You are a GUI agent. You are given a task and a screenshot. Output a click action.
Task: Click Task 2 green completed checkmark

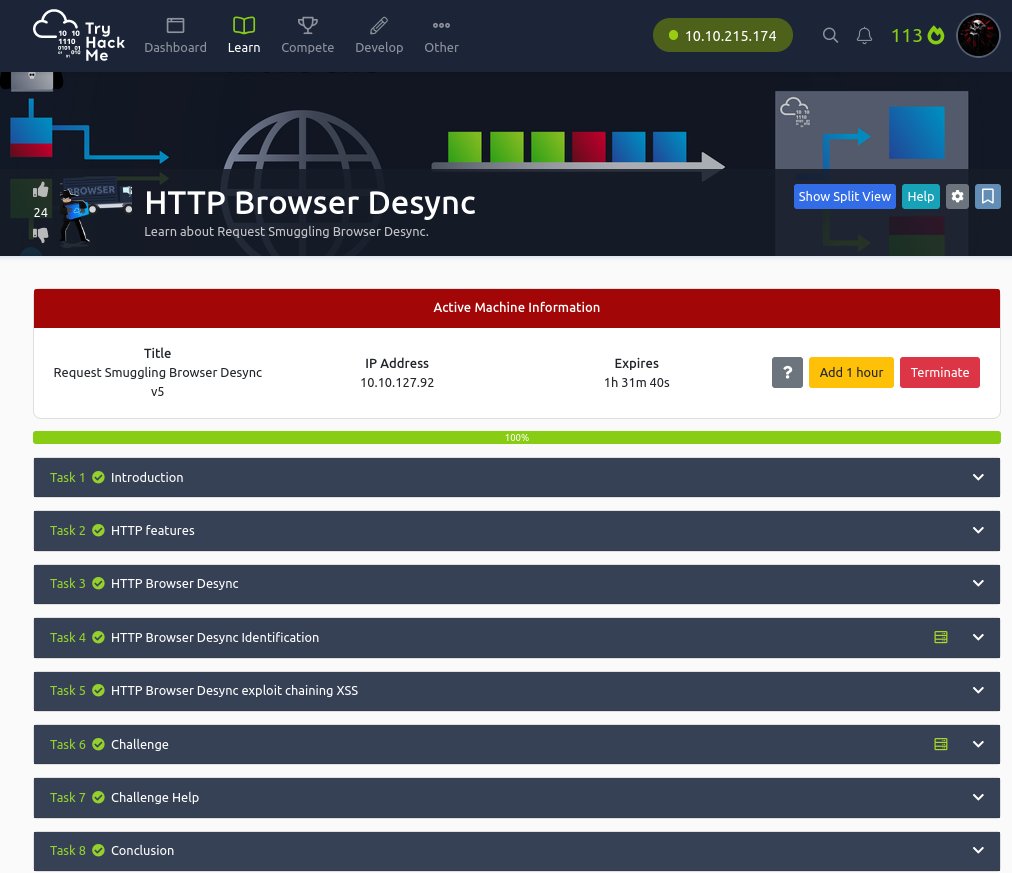point(98,530)
